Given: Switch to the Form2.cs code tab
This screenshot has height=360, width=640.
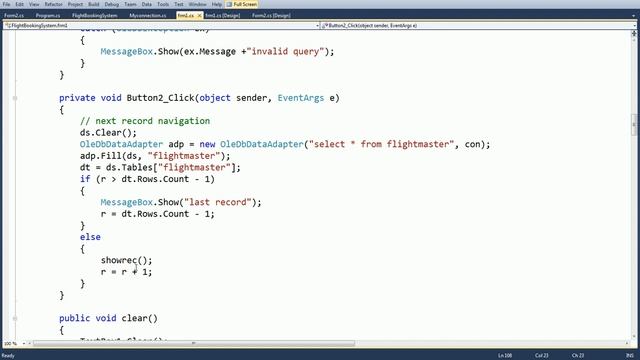Looking at the screenshot, I should tap(14, 16).
